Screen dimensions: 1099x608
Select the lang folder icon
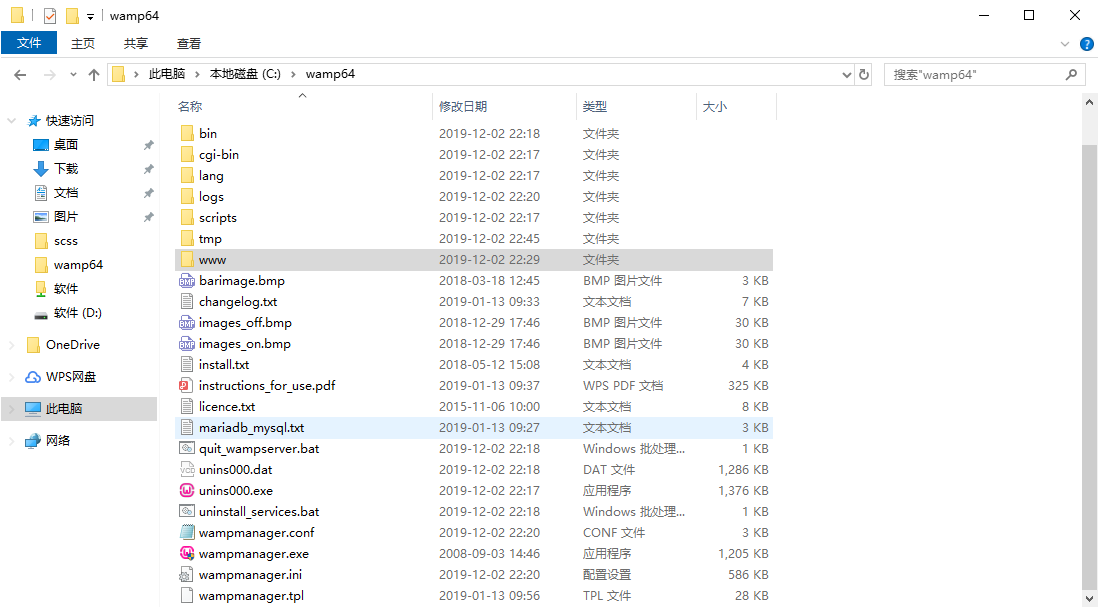tap(186, 175)
